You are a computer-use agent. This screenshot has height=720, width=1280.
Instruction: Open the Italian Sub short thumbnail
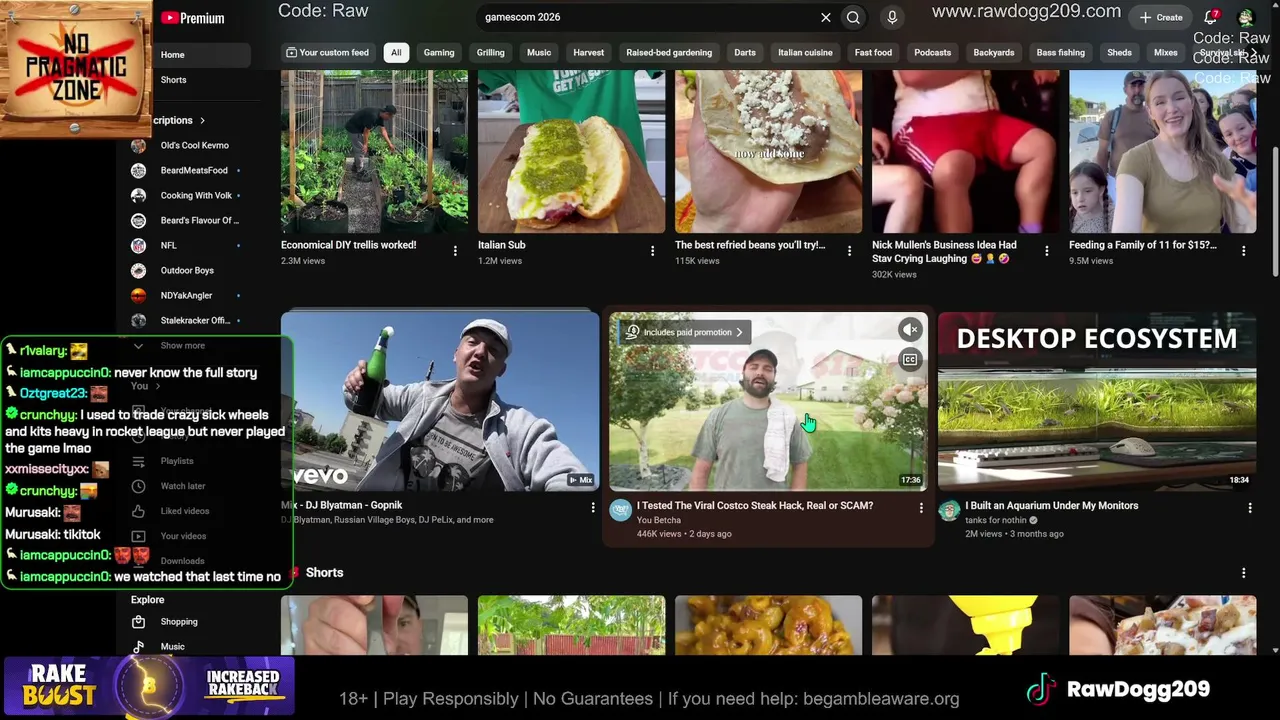tap(571, 151)
